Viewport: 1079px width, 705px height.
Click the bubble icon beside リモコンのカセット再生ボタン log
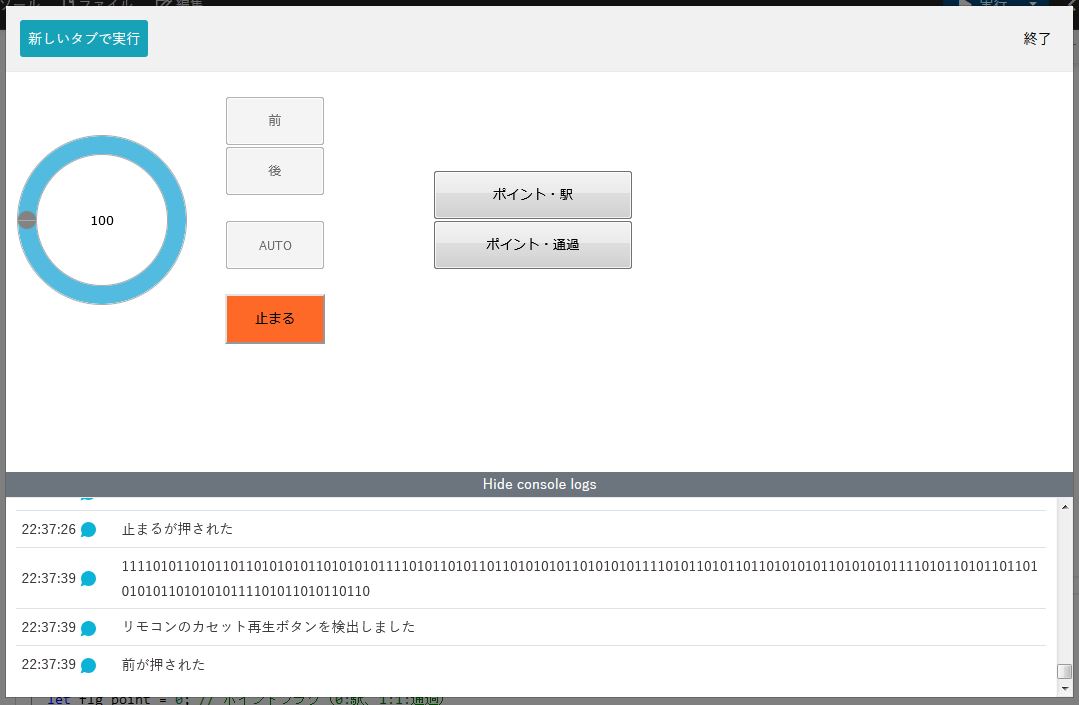88,628
